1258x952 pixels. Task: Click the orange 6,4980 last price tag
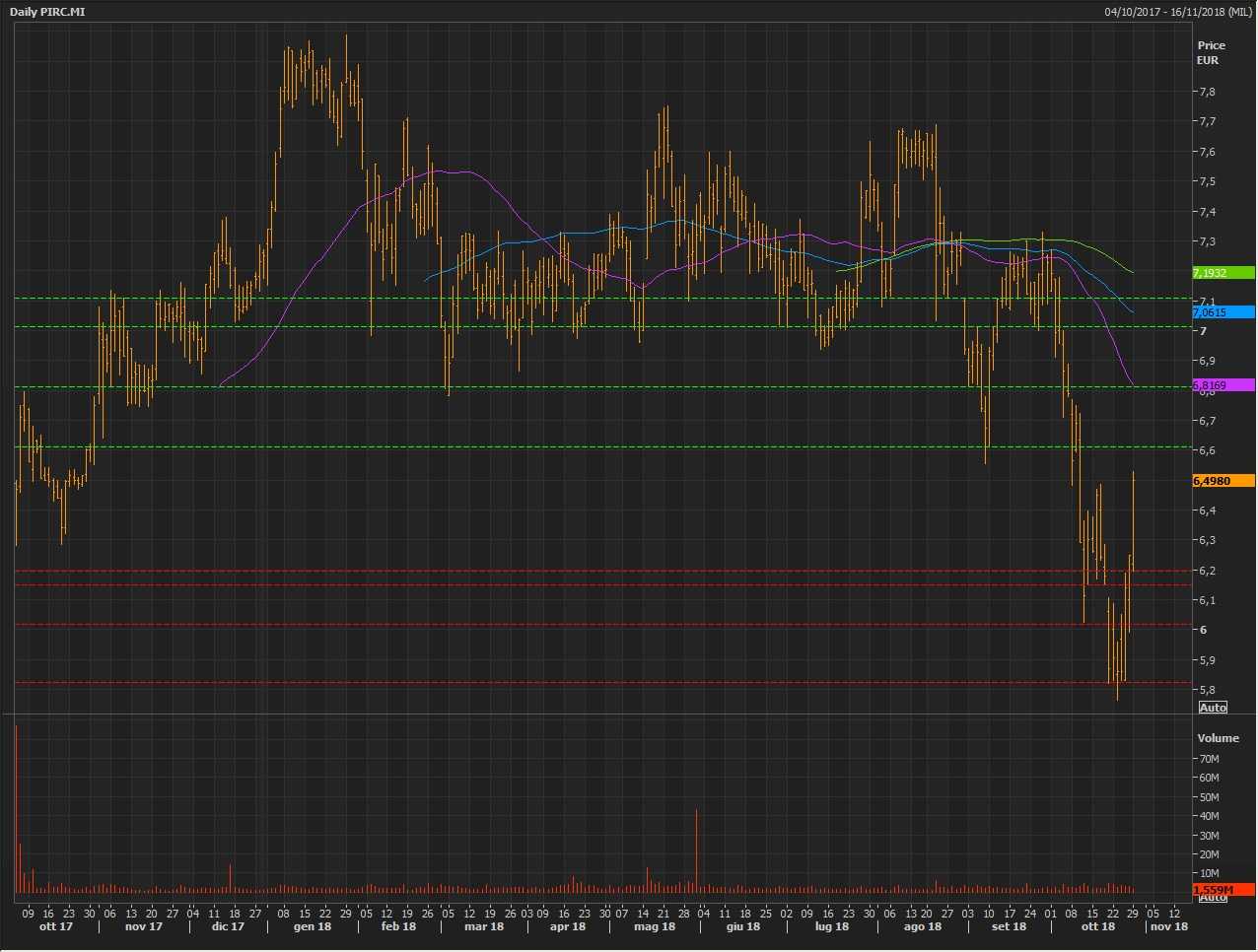(1223, 481)
